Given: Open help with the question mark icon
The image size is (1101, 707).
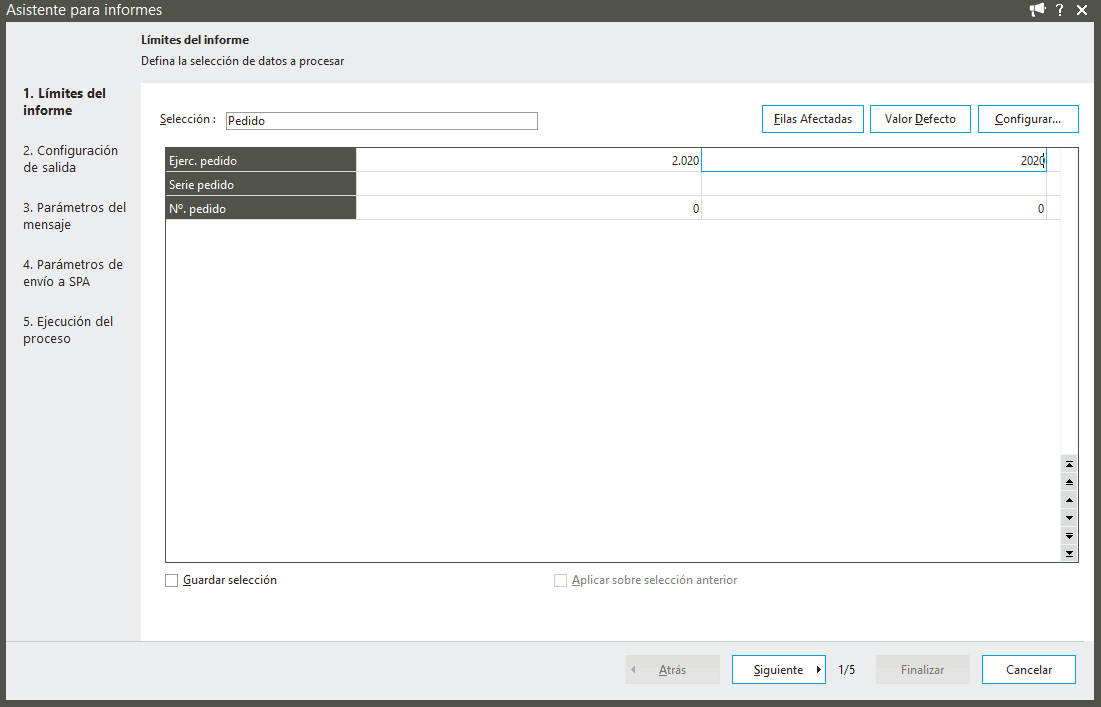Looking at the screenshot, I should click(1060, 10).
